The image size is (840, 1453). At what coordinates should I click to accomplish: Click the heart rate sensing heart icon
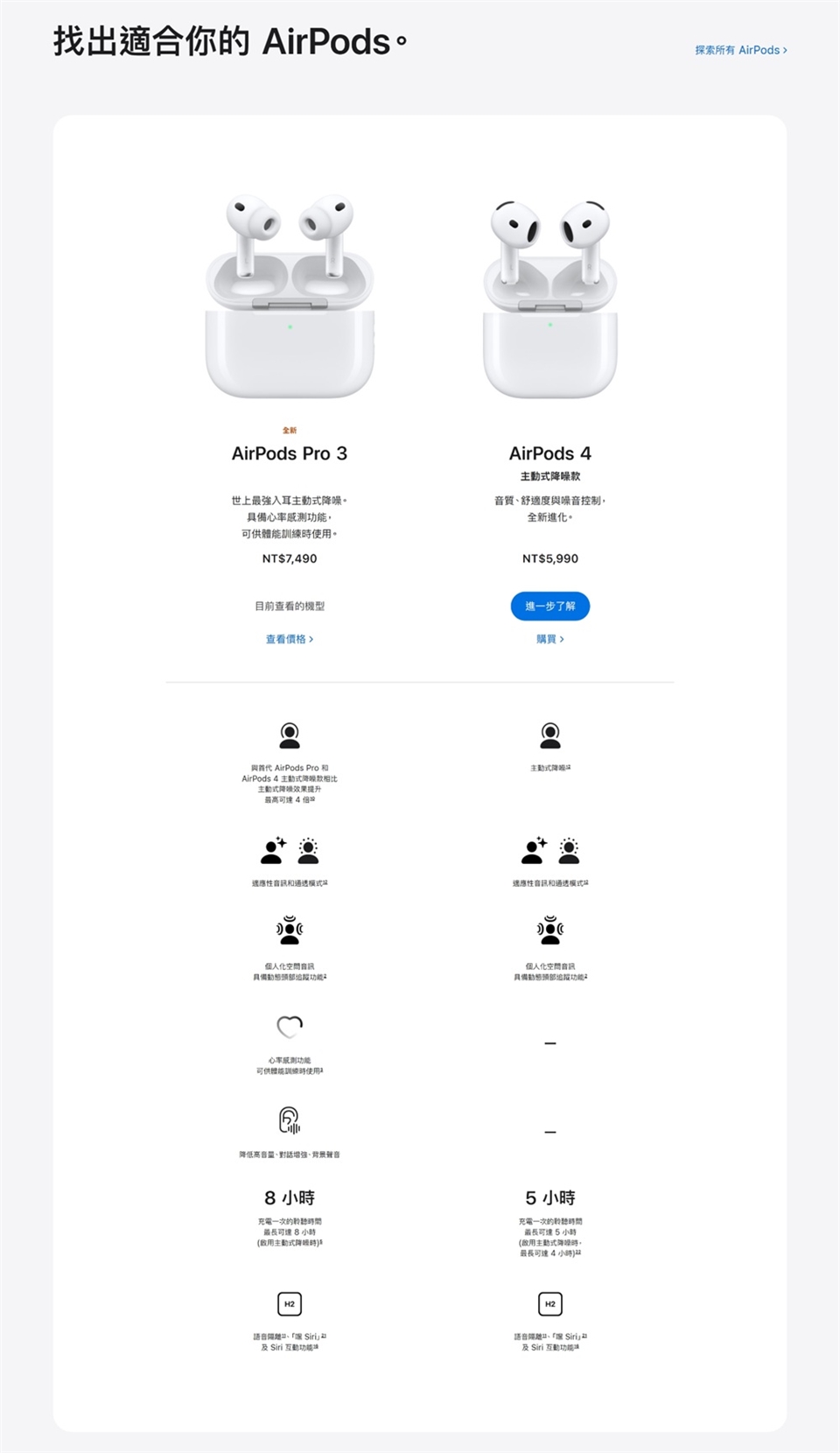pyautogui.click(x=290, y=1026)
